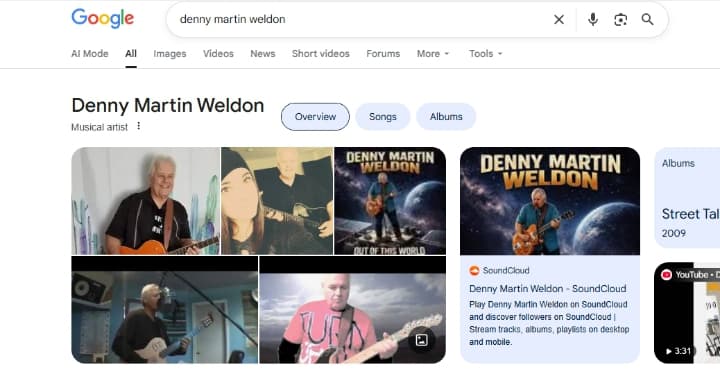Submit search with the magnifying glass icon
This screenshot has height=371, width=720.
point(647,19)
